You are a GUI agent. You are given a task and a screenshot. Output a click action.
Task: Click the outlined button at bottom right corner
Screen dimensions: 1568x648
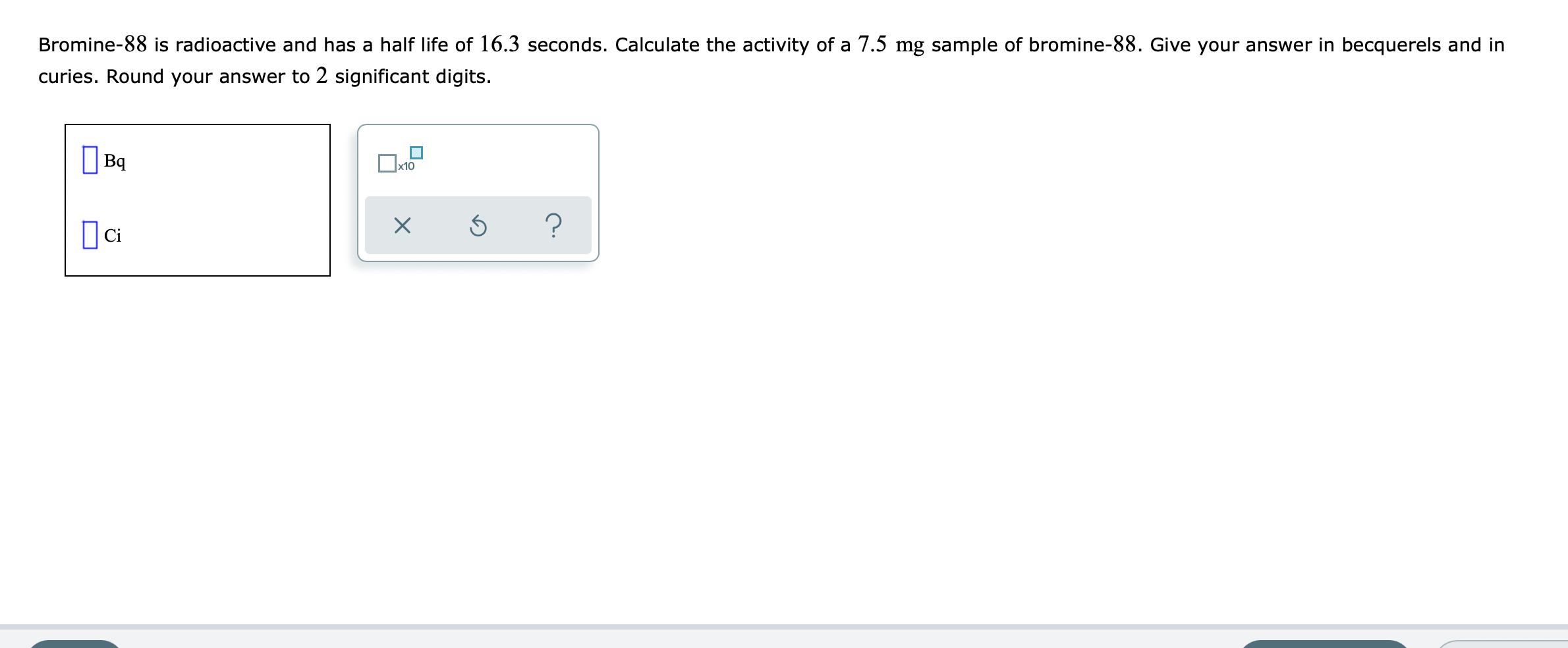[x=1502, y=643]
